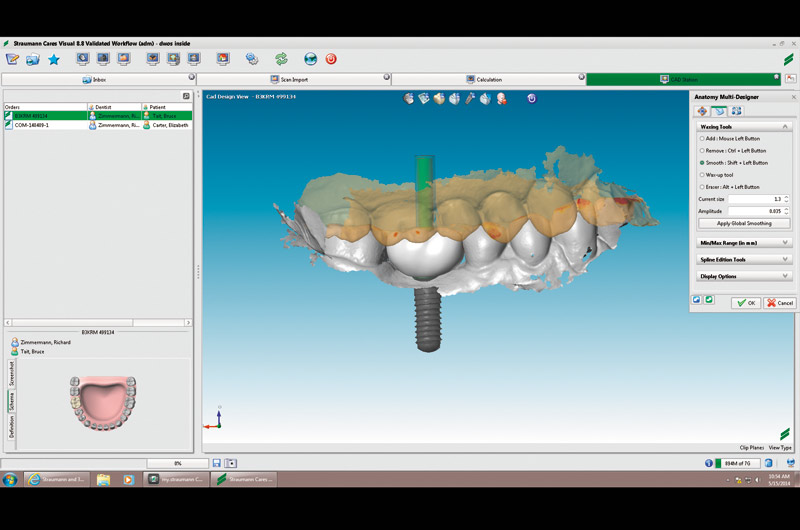This screenshot has height=530, width=800.
Task: Open Internet Explorer from the taskbar
Action: (x=57, y=479)
